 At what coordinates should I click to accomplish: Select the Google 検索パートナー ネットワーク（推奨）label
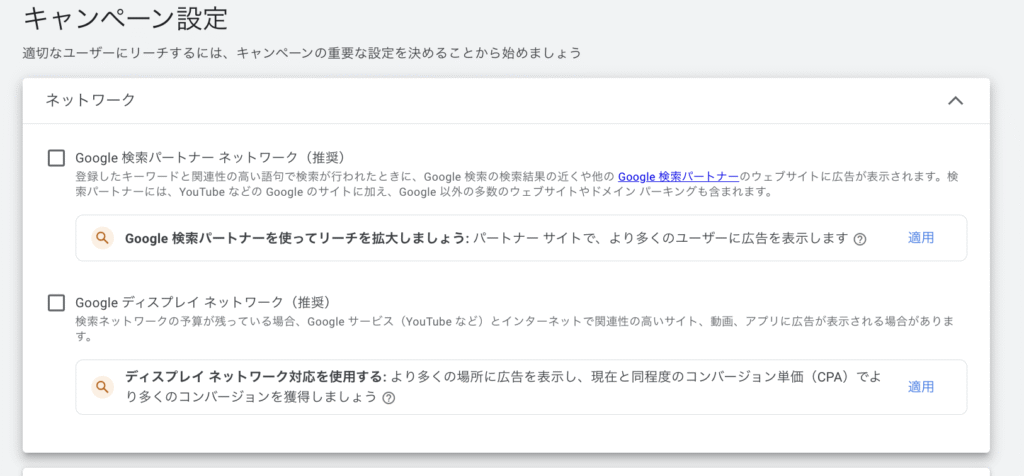(x=210, y=157)
